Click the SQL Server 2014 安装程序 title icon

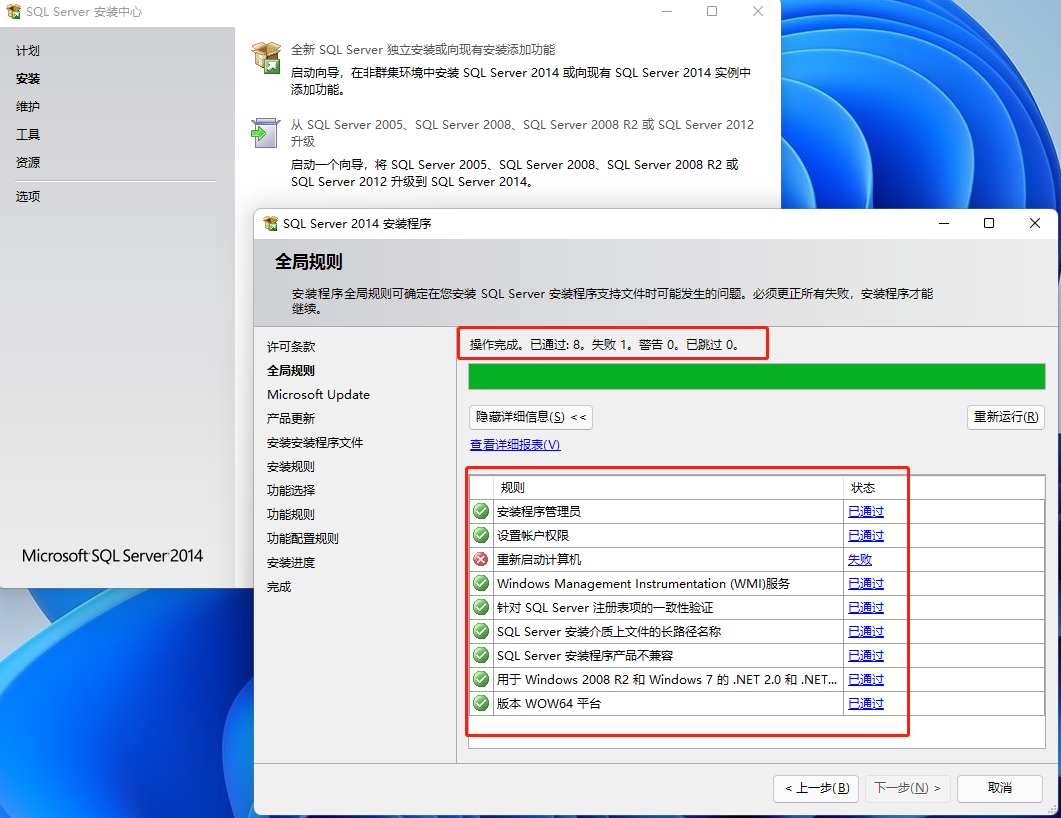[x=271, y=223]
